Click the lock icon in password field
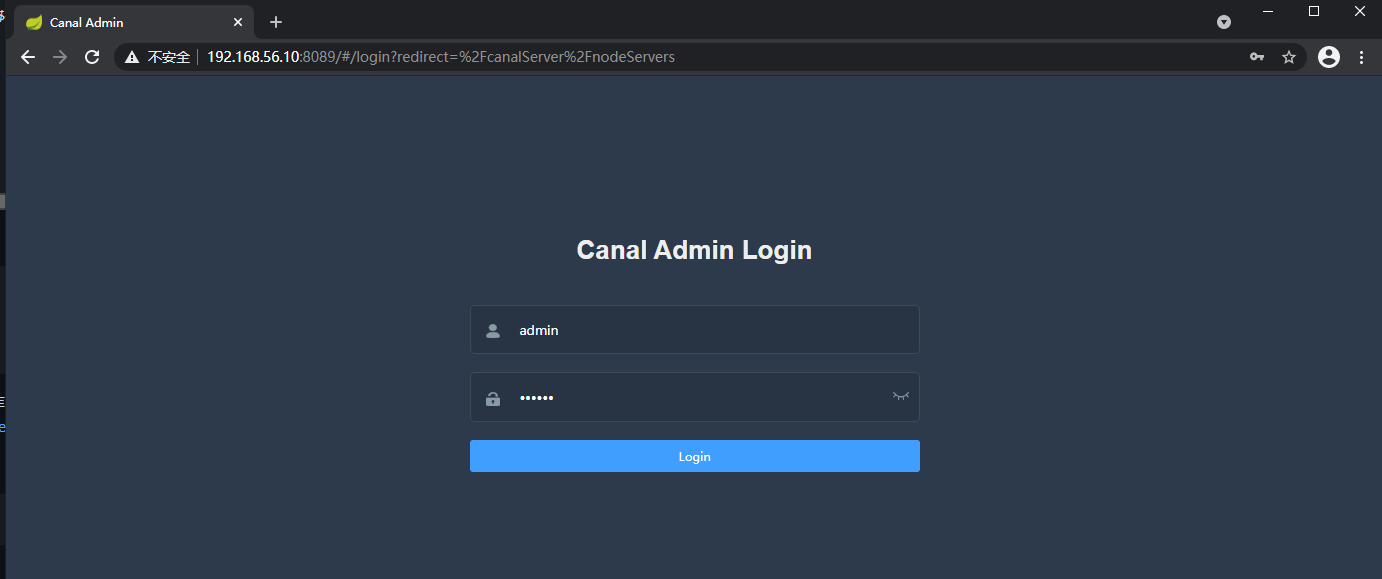The width and height of the screenshot is (1382, 579). point(493,399)
